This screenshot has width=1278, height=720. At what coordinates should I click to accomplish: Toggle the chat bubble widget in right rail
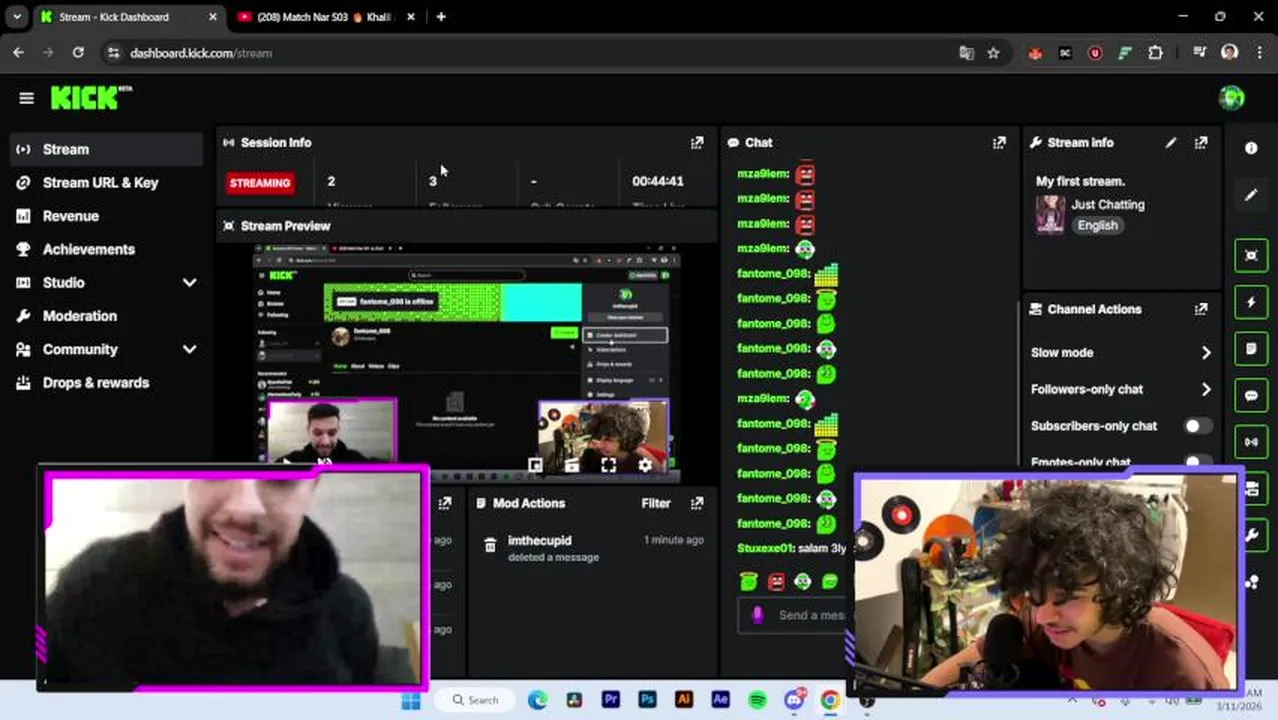(1251, 396)
